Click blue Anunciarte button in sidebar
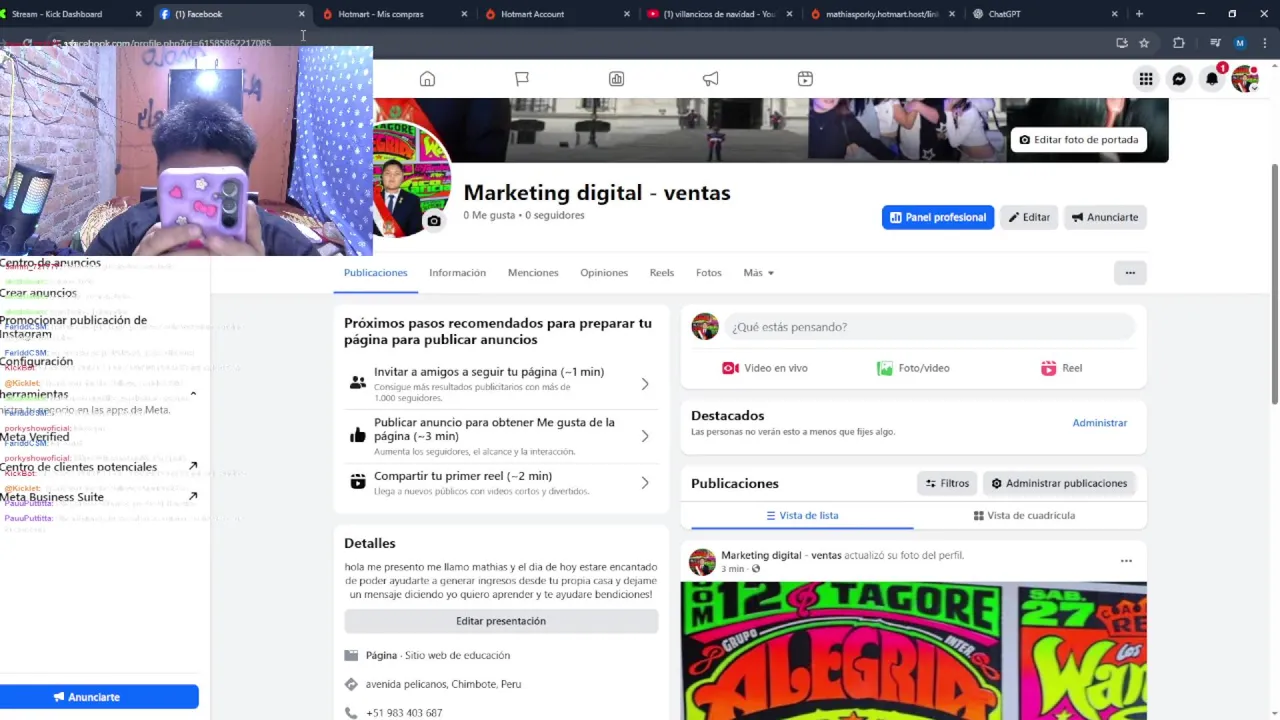Screen dimensions: 1280x720 point(99,697)
